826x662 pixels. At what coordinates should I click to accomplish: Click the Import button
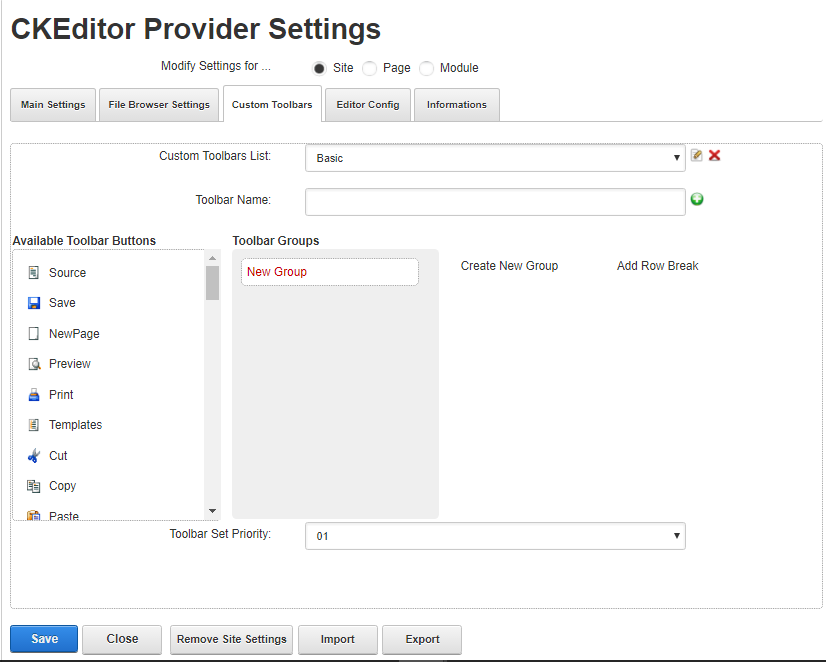[x=338, y=639]
